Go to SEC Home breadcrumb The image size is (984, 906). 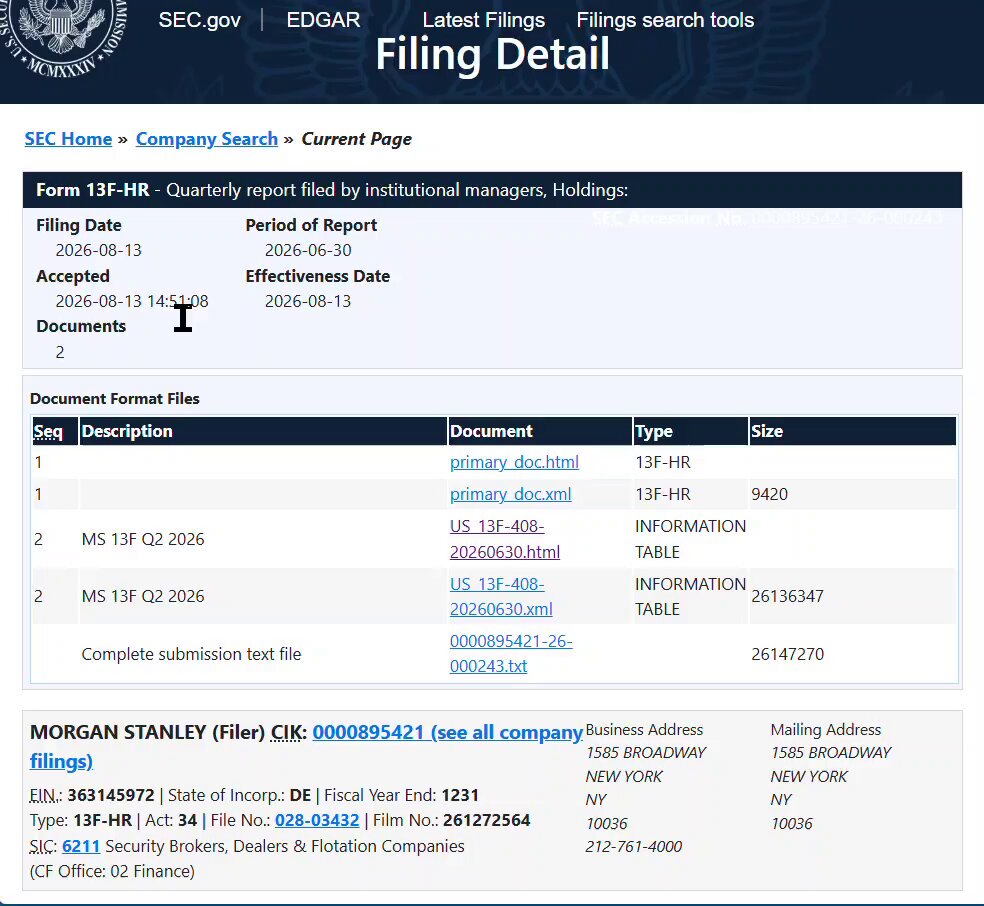[x=68, y=139]
